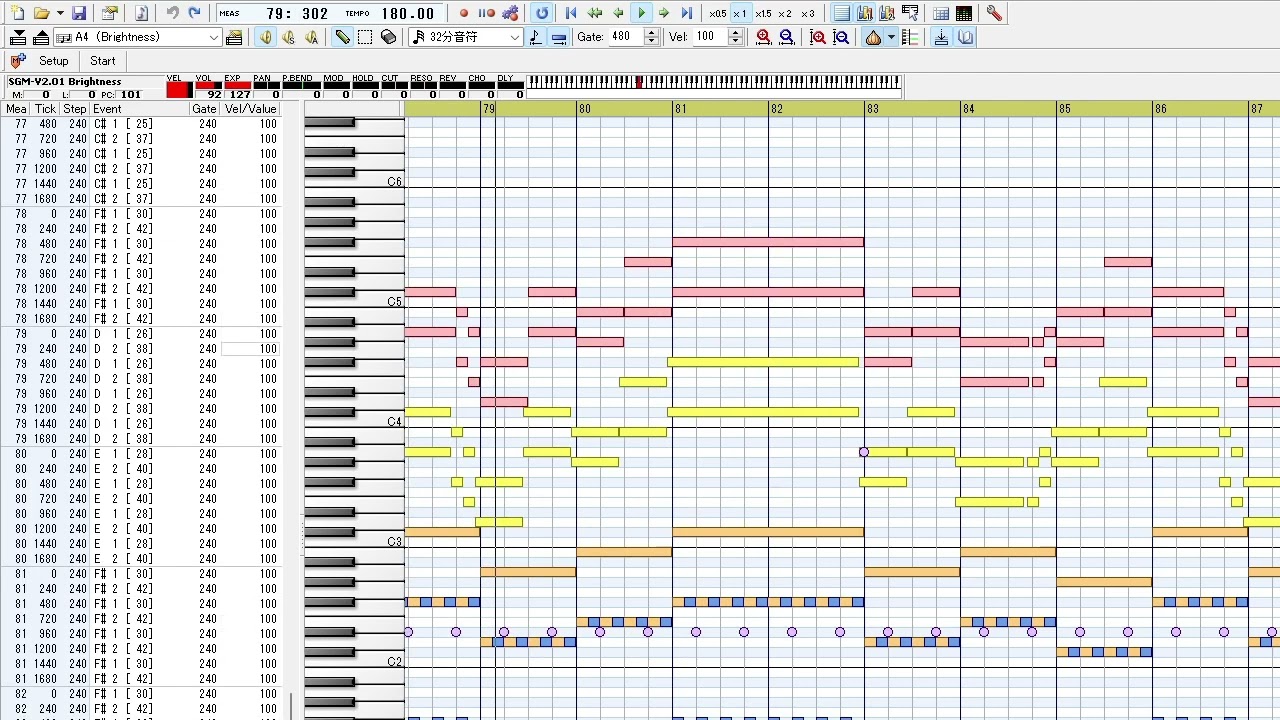The image size is (1280, 720).
Task: Expand the arrow next to the Open folder icon
Action: tap(60, 13)
